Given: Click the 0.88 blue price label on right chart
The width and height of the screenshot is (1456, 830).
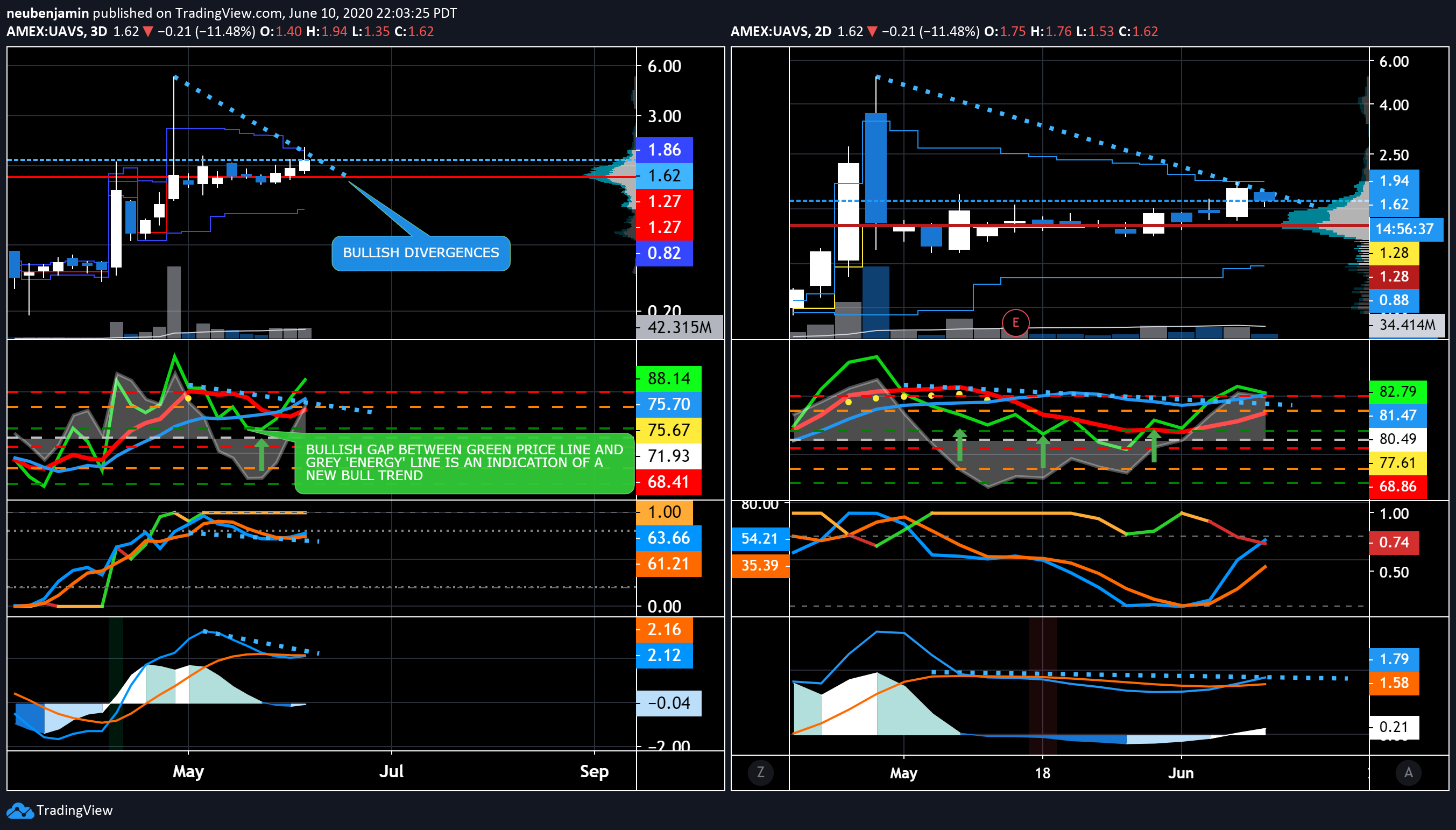Looking at the screenshot, I should 1394,300.
